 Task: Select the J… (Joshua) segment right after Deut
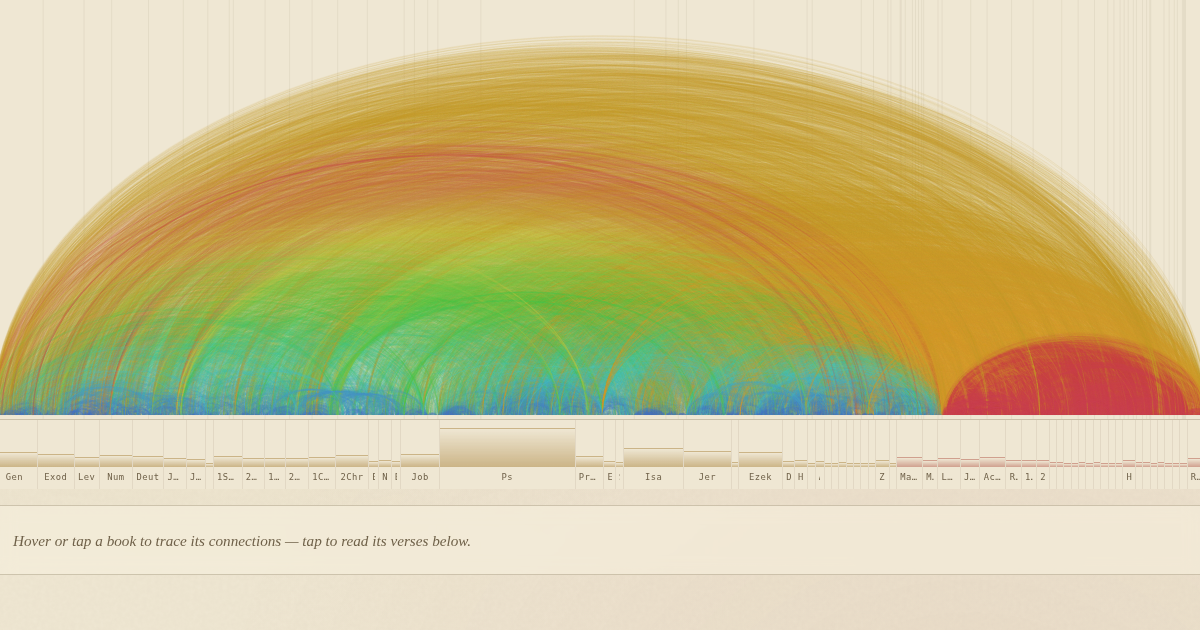point(175,454)
